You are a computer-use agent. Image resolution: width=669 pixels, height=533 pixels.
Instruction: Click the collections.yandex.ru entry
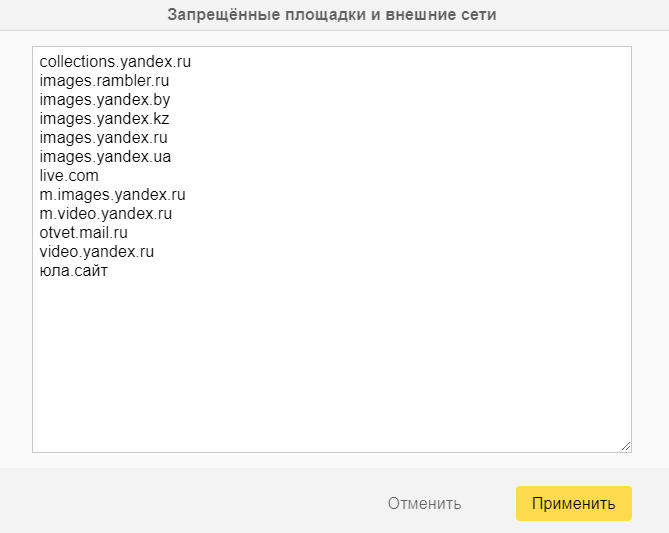115,62
